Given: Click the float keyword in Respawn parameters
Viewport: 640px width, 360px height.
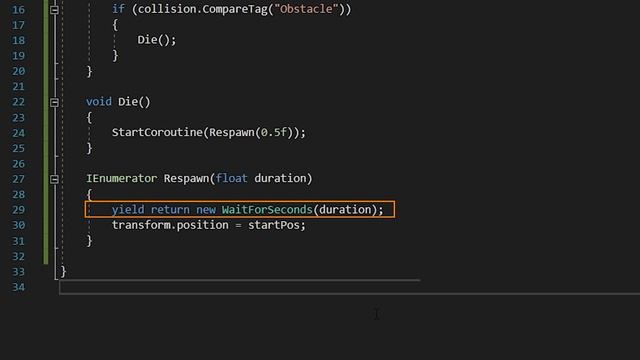Looking at the screenshot, I should pyautogui.click(x=231, y=178).
